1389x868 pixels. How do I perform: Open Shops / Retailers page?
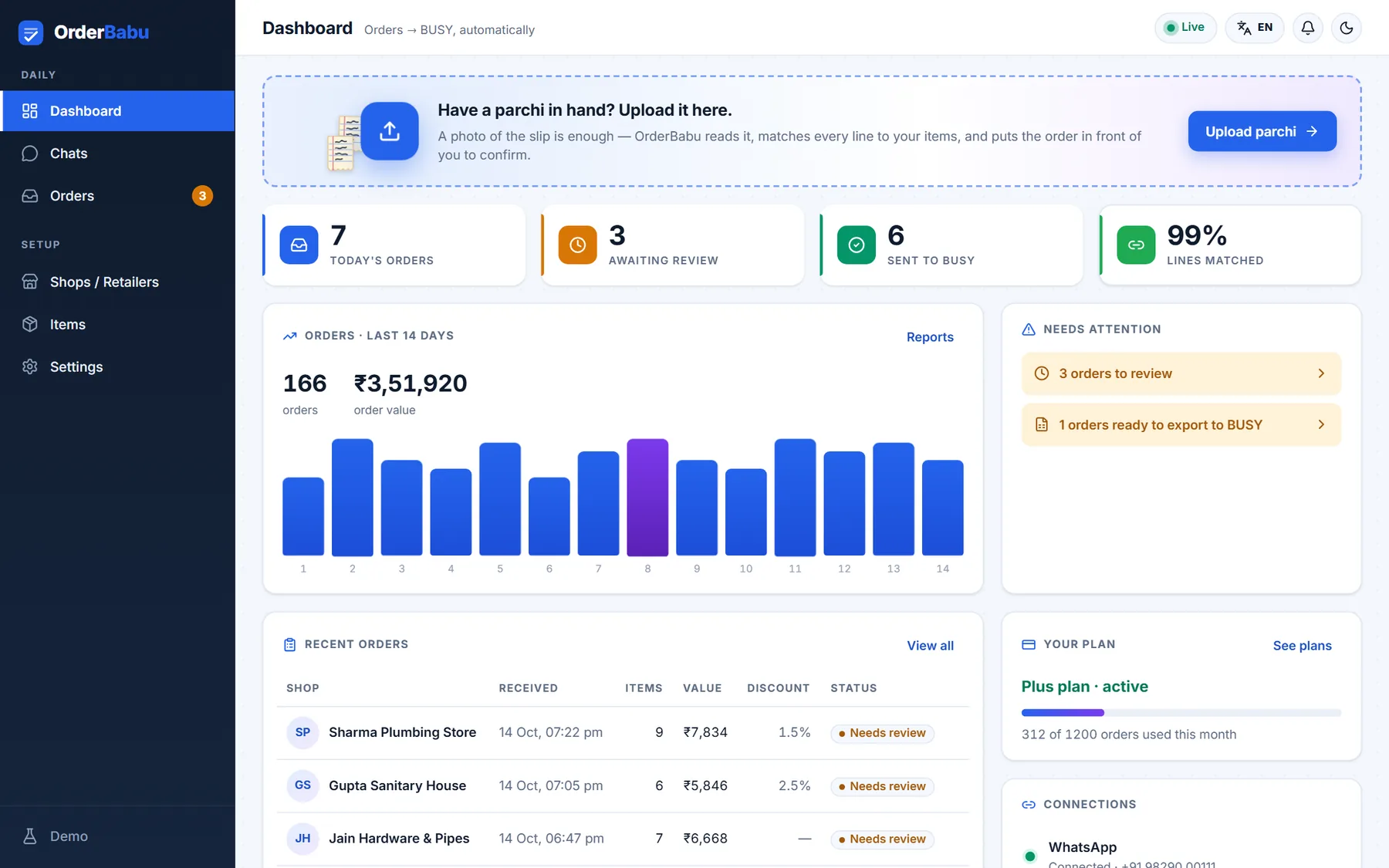coord(117,282)
